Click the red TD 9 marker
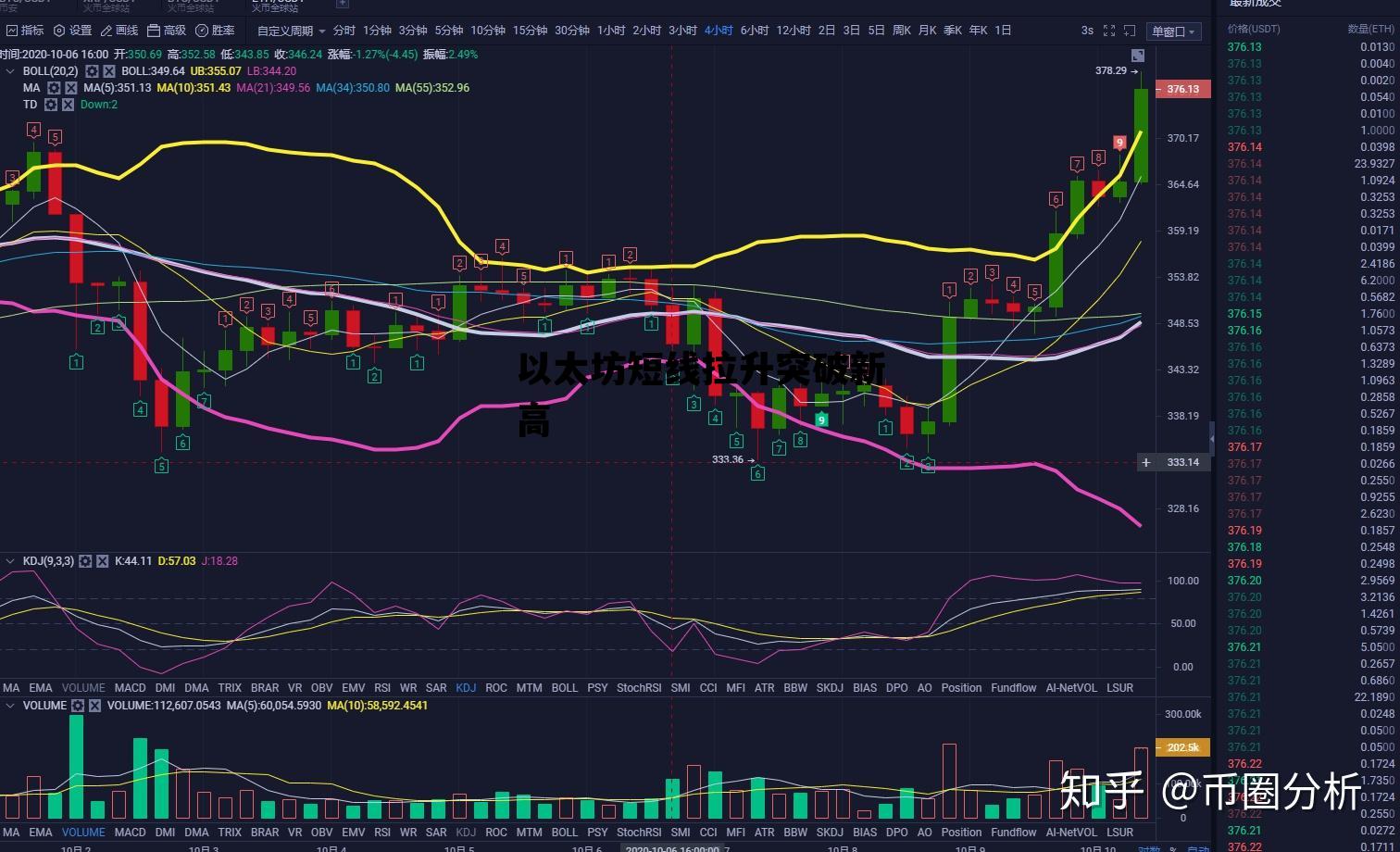Image resolution: width=1400 pixels, height=852 pixels. tap(1119, 143)
